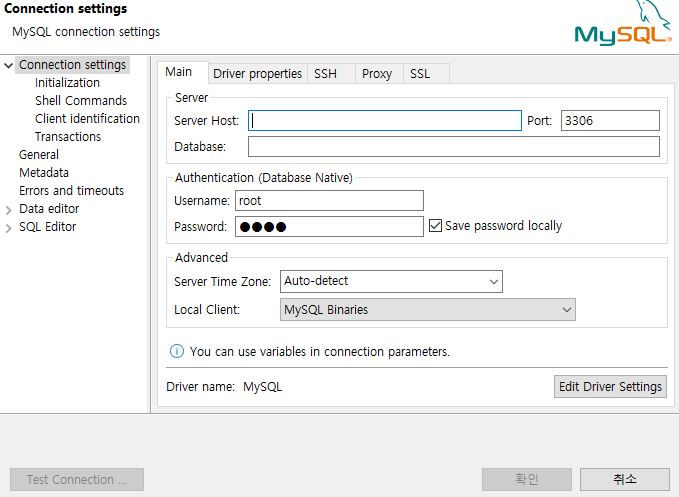
Task: Open the Server Time Zone dropdown
Action: (x=391, y=281)
